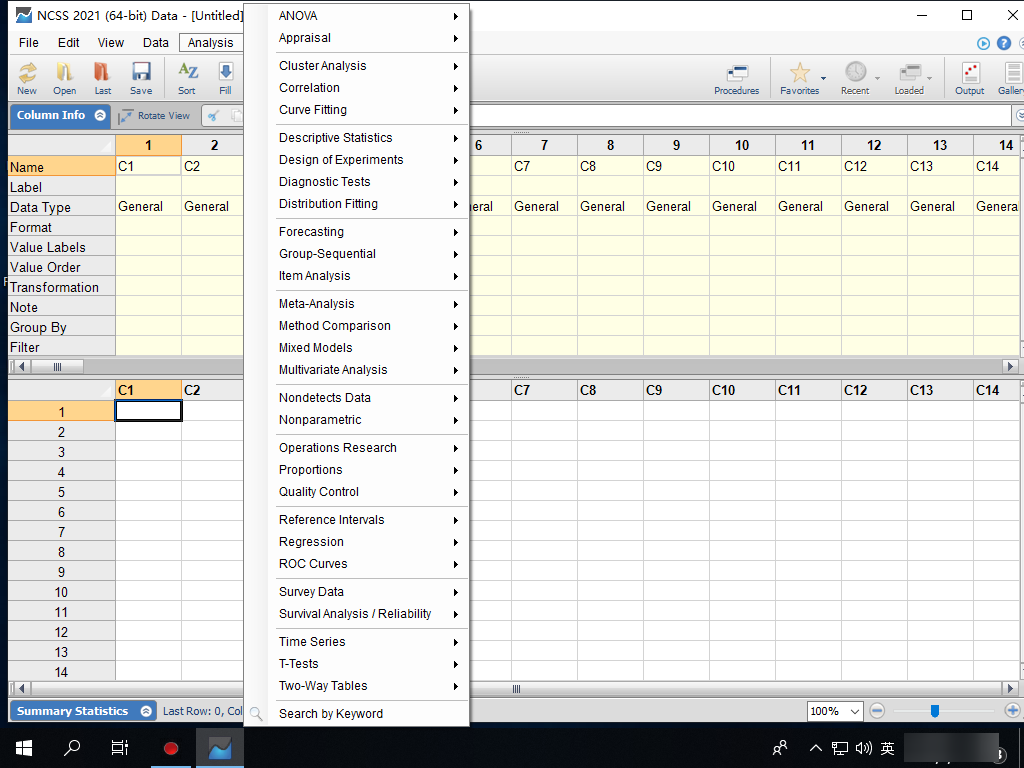Viewport: 1024px width, 768px height.
Task: Open the Recent dropdown arrow
Action: coord(878,78)
